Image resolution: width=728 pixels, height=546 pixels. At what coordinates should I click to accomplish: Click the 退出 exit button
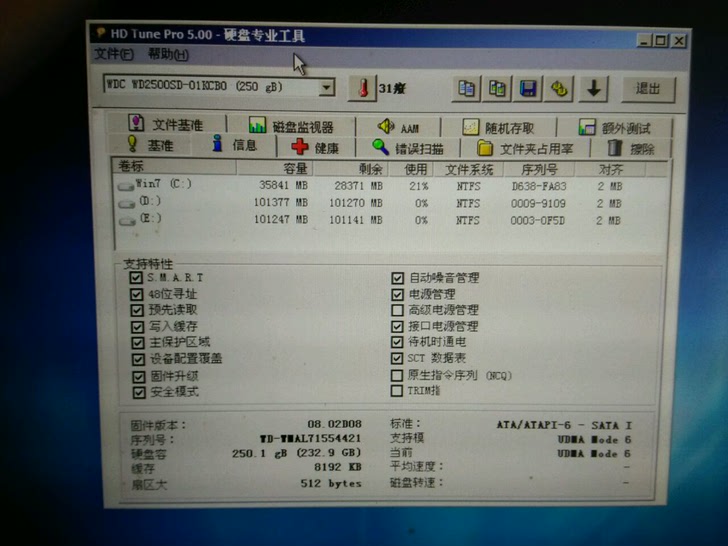[x=648, y=89]
